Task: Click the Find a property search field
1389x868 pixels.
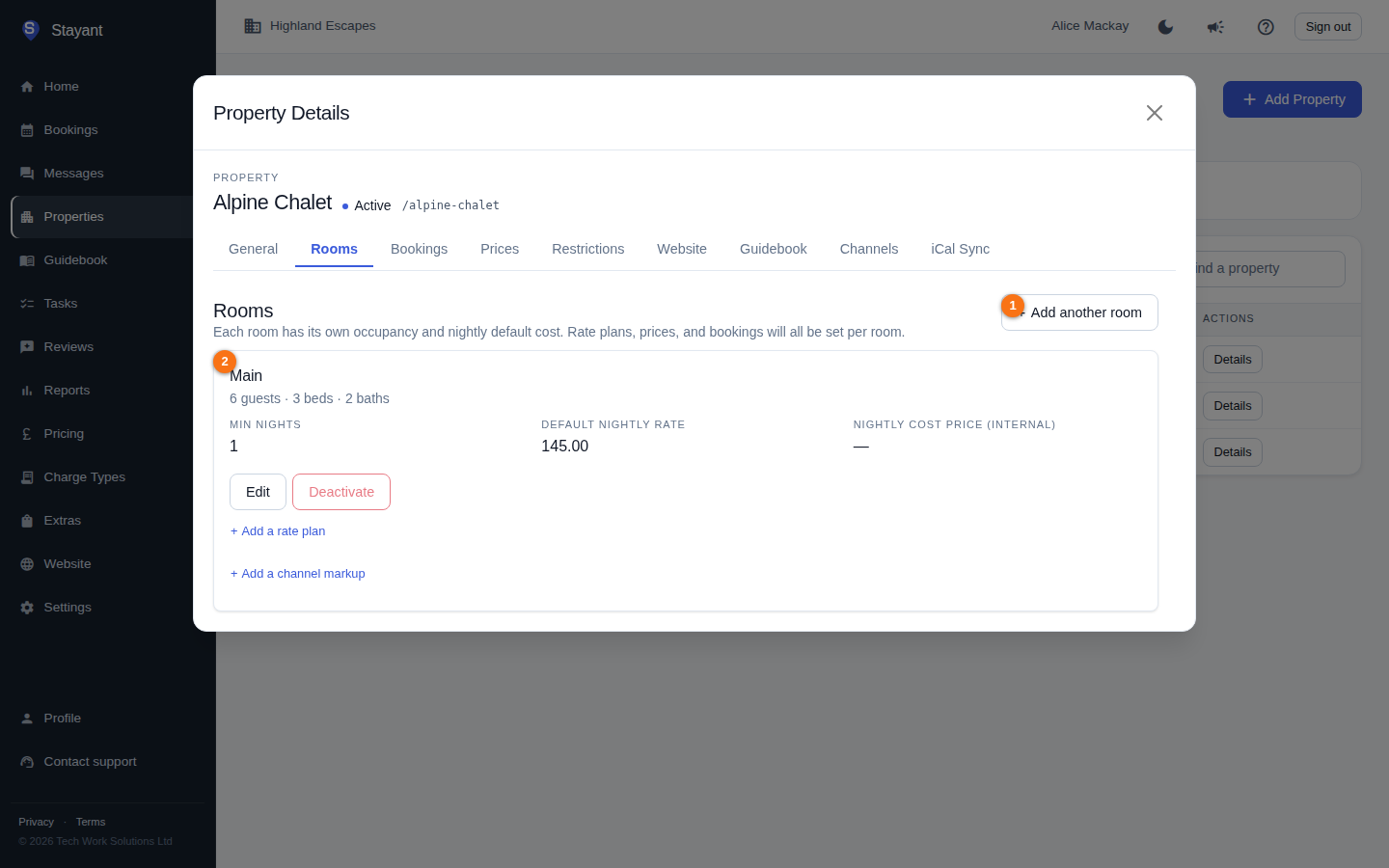Action: [x=1269, y=269]
